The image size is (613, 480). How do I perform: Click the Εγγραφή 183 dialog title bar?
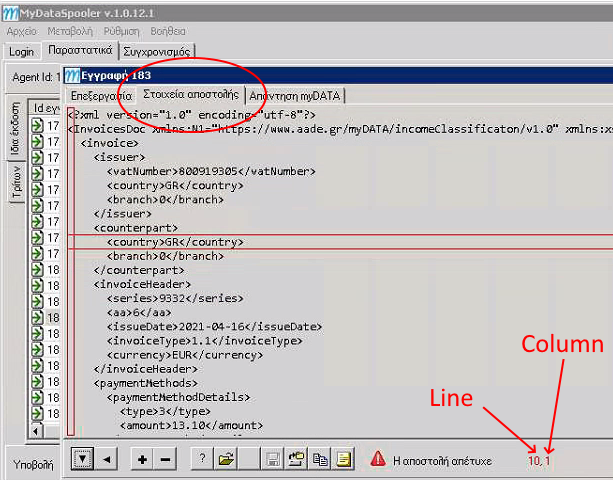tap(338, 75)
